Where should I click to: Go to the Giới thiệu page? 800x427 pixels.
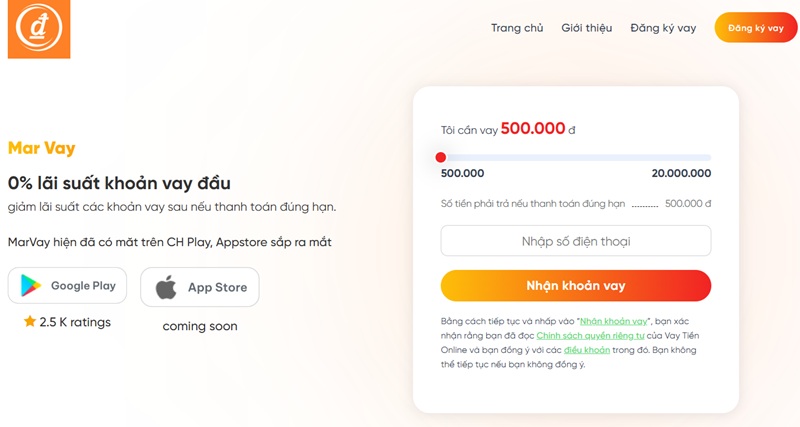[x=586, y=28]
